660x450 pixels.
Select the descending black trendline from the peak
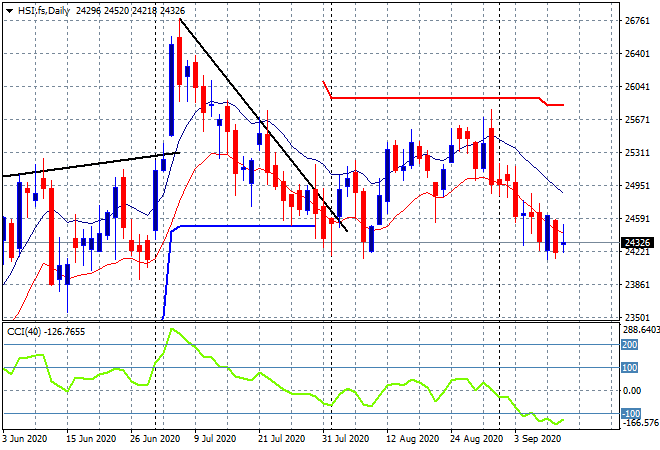tap(263, 124)
